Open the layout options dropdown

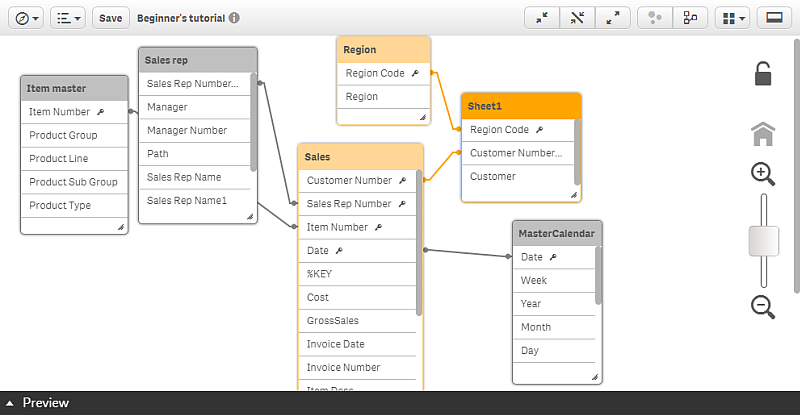pyautogui.click(x=732, y=18)
